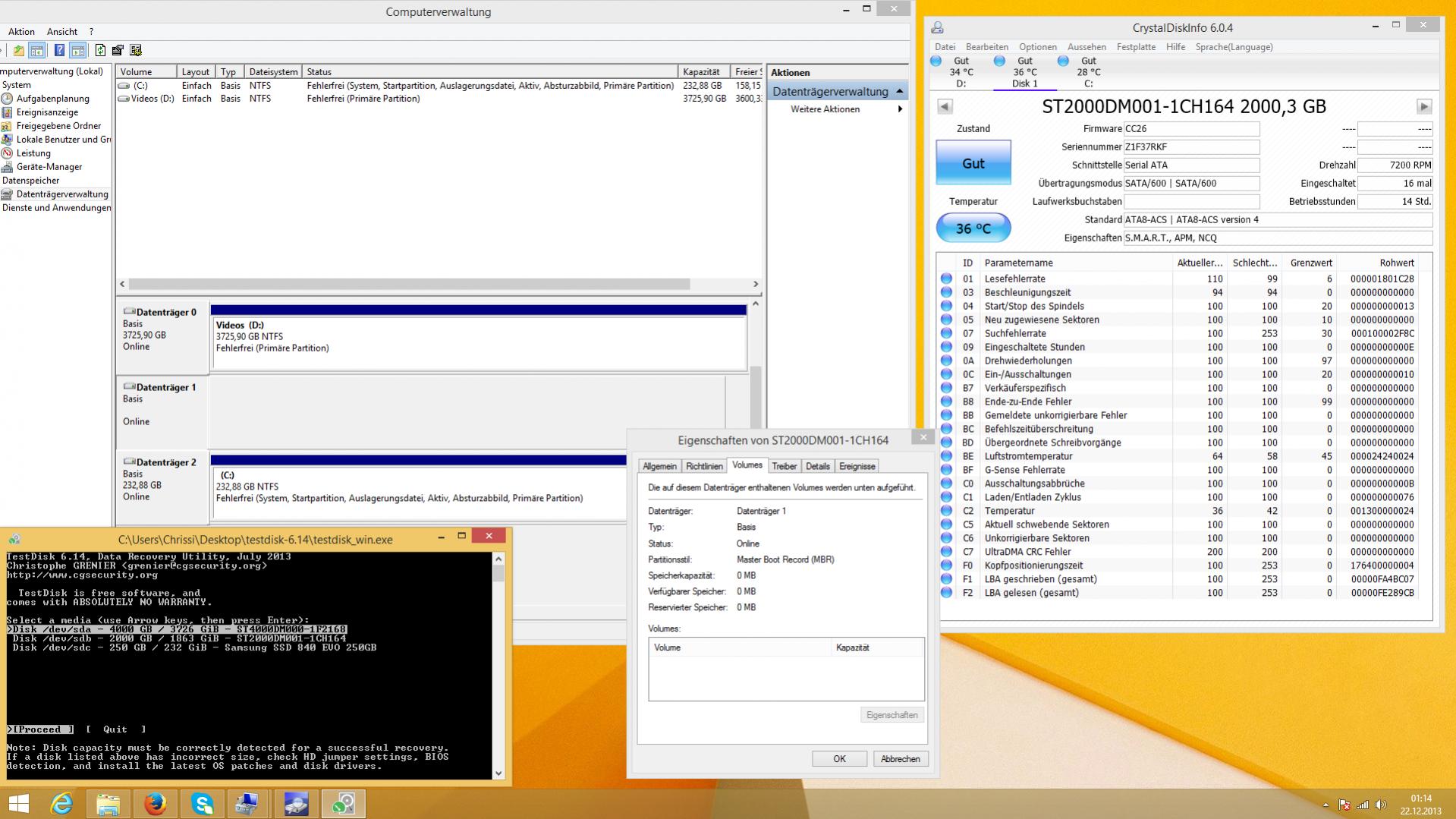The image size is (1456, 819).
Task: Sort volumes by the Dateisystem column header
Action: [x=273, y=72]
